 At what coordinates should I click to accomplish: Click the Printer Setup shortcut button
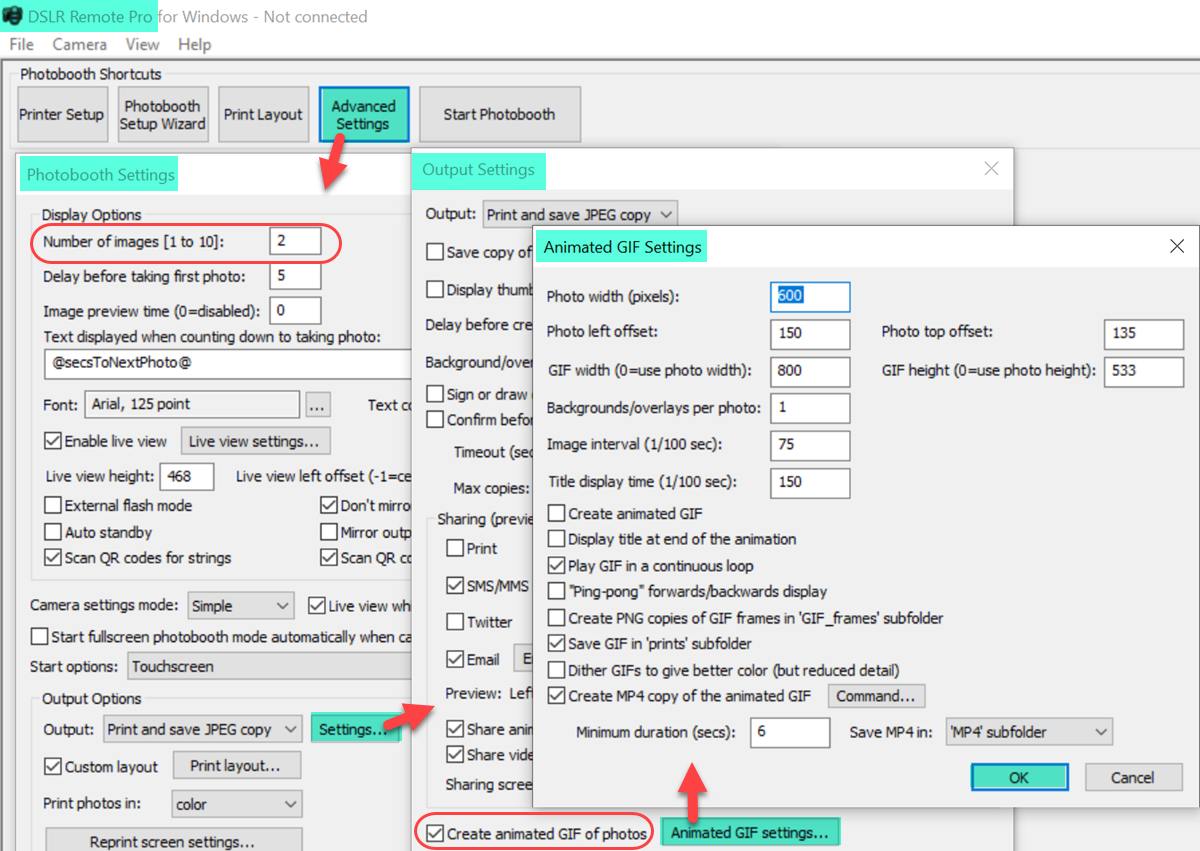point(61,114)
